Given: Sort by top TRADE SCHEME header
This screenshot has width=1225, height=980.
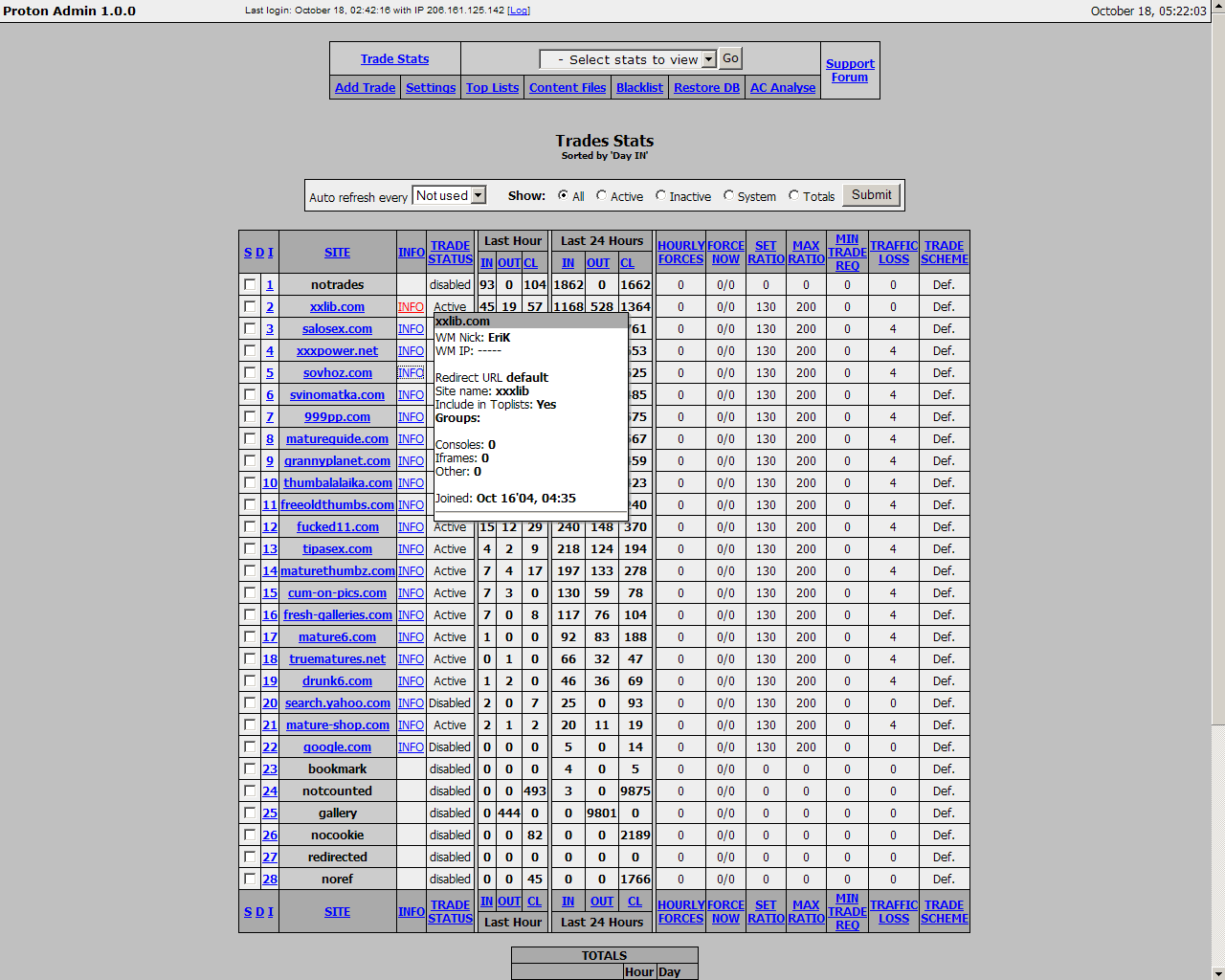Looking at the screenshot, I should coord(945,253).
